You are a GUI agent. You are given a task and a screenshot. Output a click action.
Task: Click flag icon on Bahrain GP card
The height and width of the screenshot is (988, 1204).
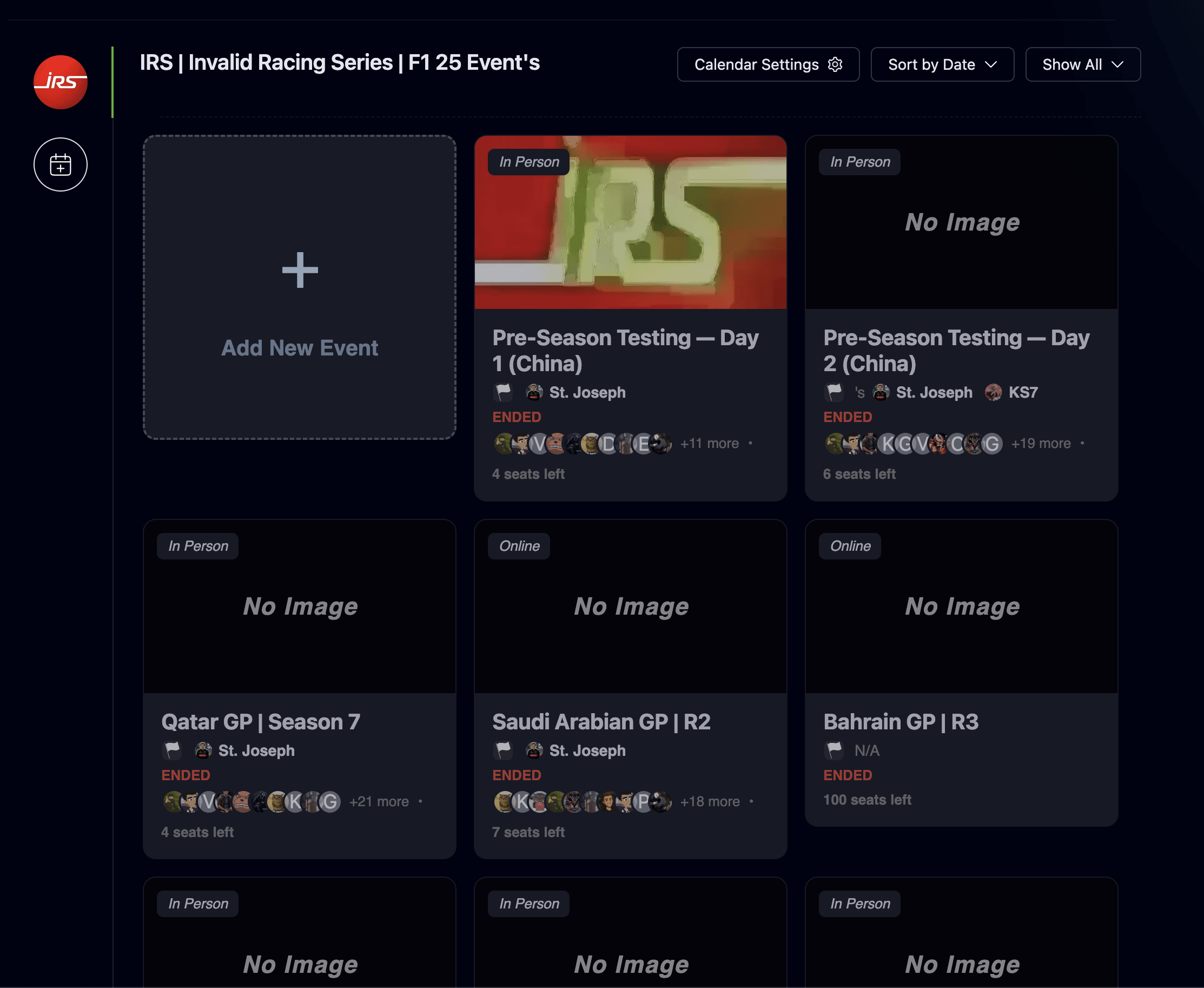(834, 750)
